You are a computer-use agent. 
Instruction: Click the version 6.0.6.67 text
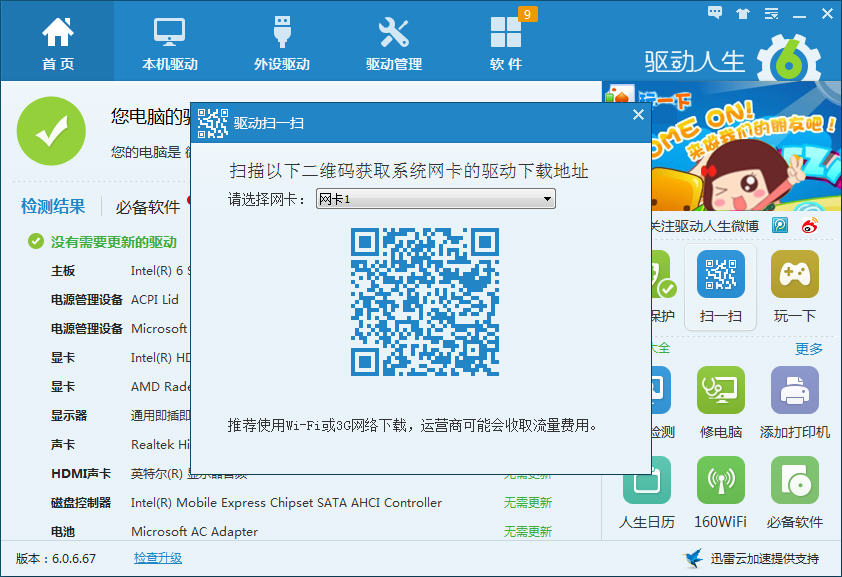[x=56, y=559]
